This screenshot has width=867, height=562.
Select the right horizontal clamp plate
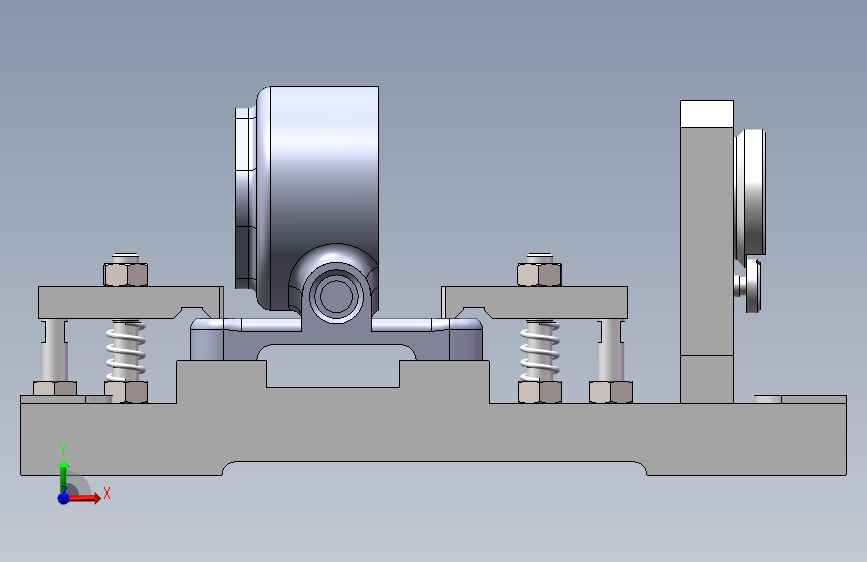click(x=535, y=302)
